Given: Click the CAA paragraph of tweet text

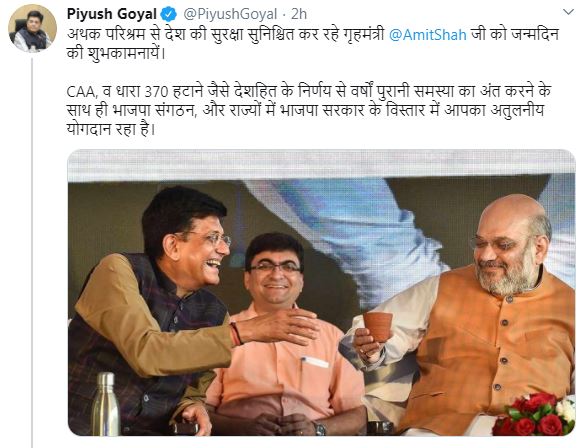Looking at the screenshot, I should pyautogui.click(x=308, y=110).
